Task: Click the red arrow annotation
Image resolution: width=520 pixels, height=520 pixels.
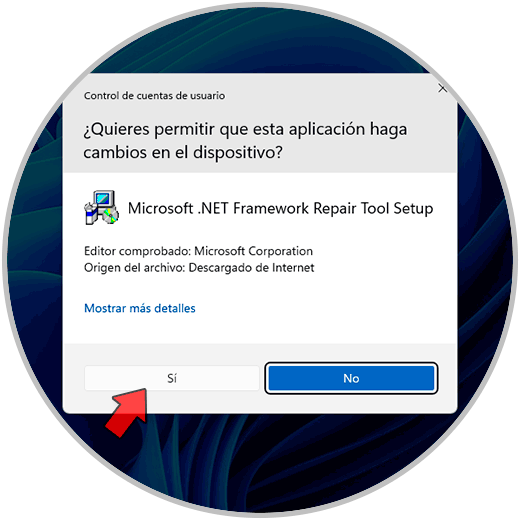Action: 127,412
